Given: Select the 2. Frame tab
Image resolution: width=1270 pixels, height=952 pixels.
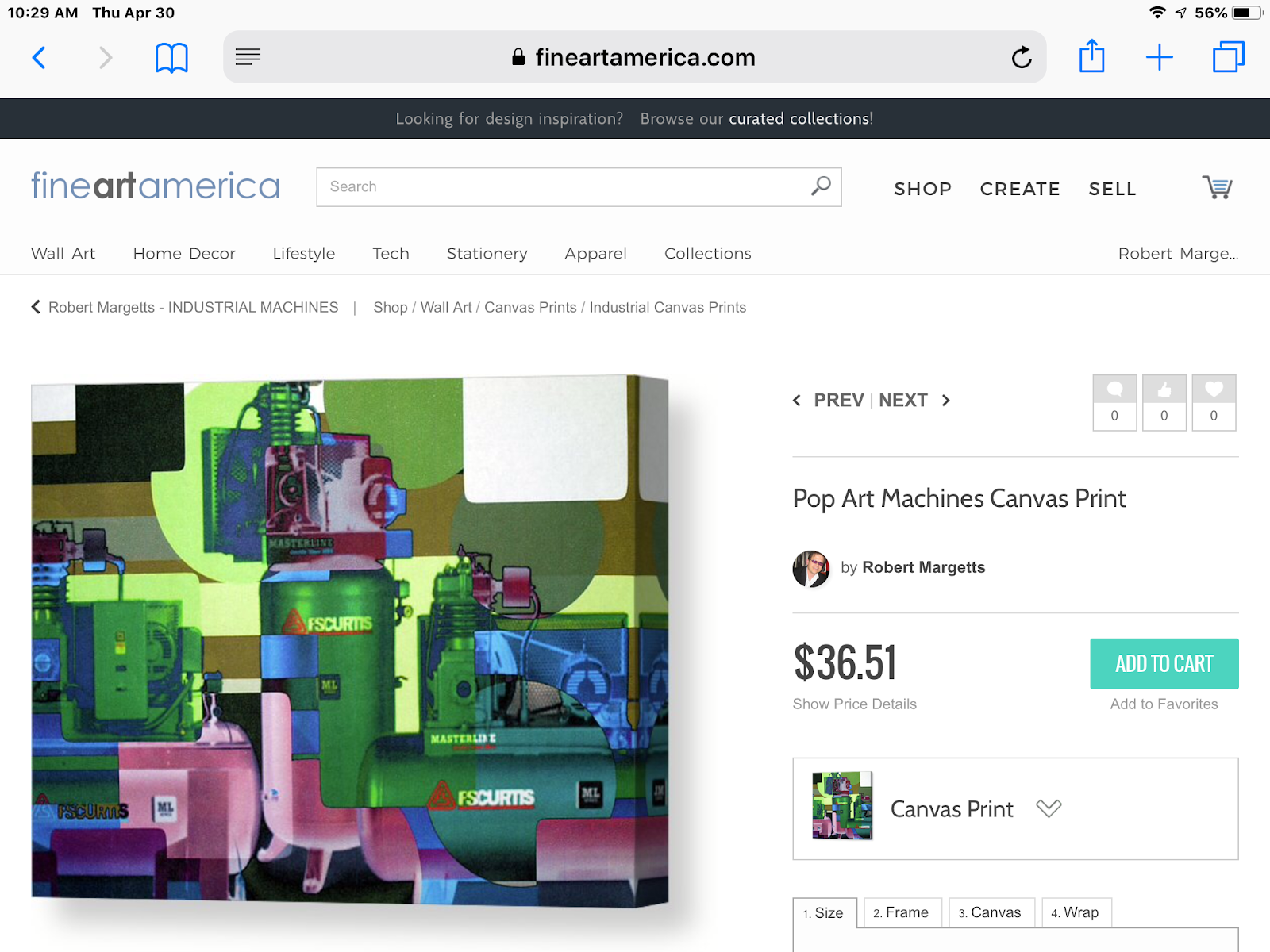Looking at the screenshot, I should 902,912.
